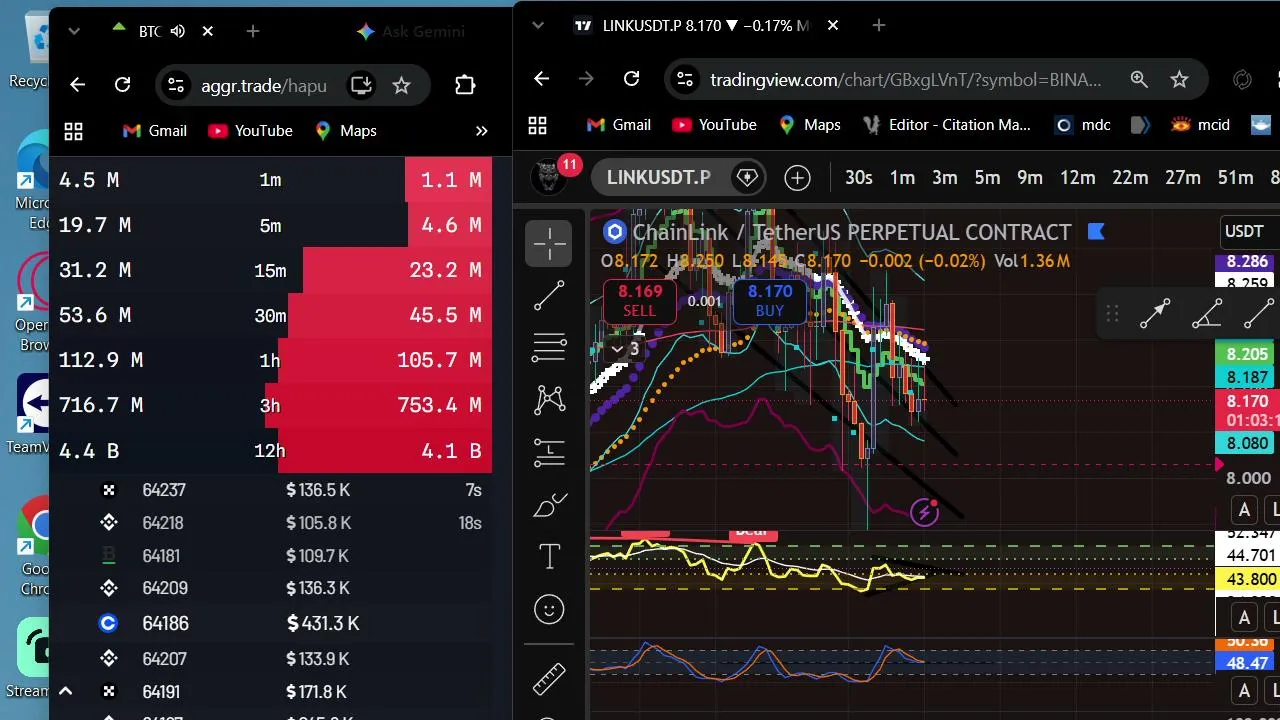The width and height of the screenshot is (1280, 720).
Task: Open the mdc bookmark
Action: tap(1083, 125)
